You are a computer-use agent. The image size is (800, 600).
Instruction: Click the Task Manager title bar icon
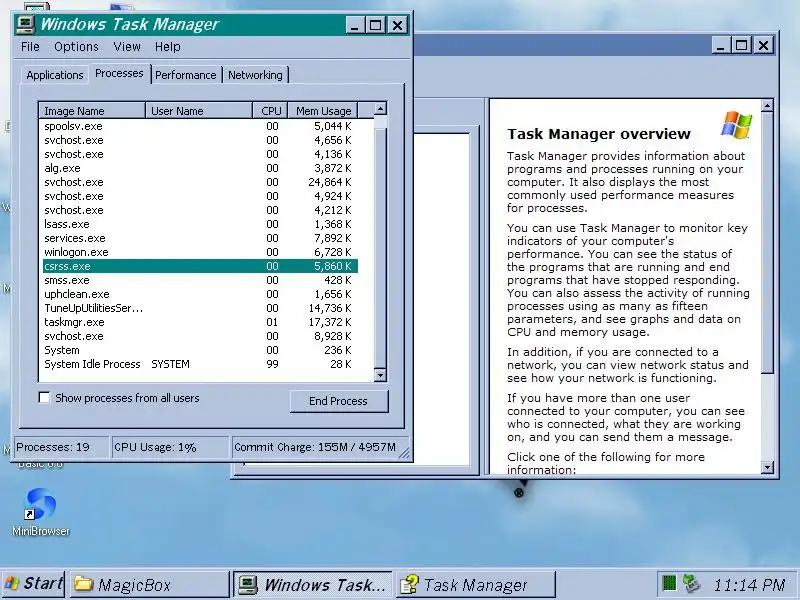click(x=26, y=24)
